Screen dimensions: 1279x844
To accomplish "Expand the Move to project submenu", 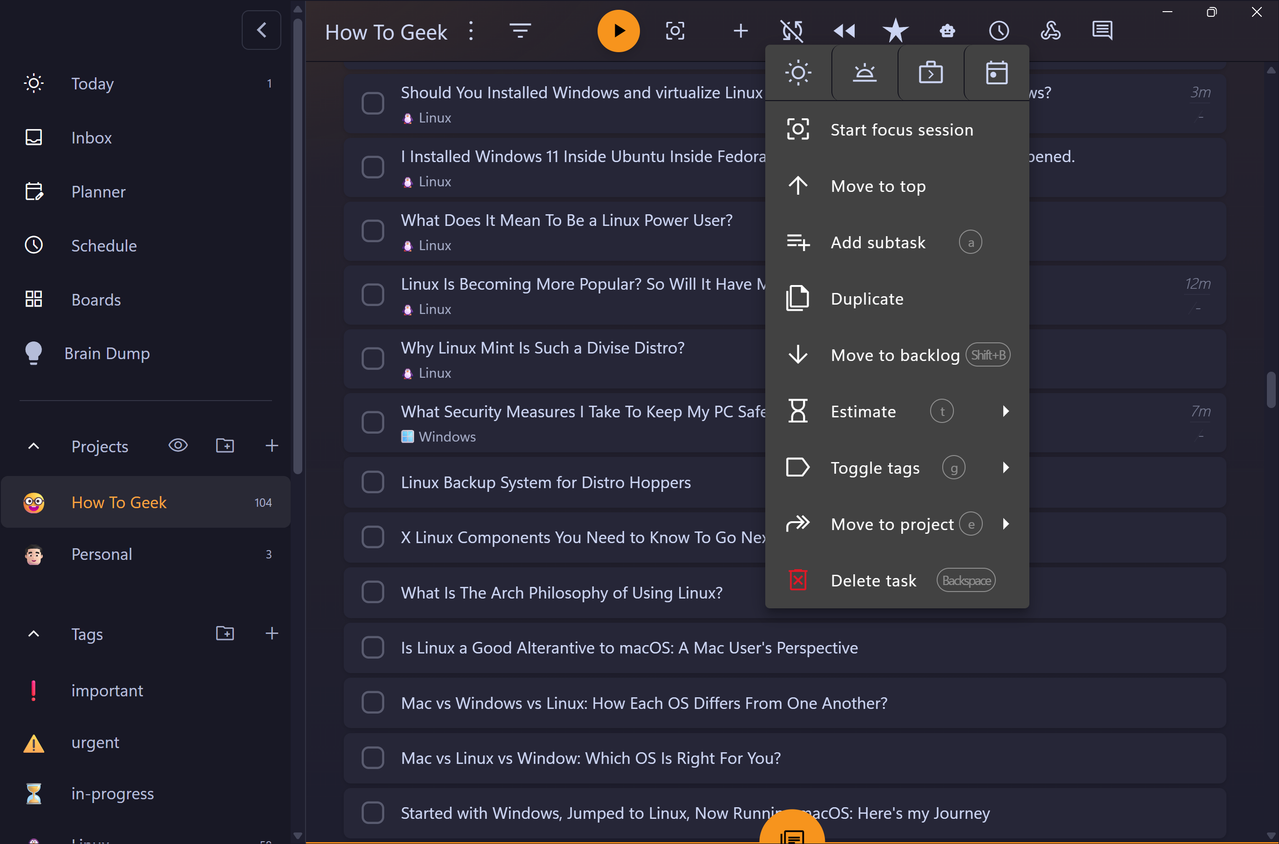I will (897, 524).
